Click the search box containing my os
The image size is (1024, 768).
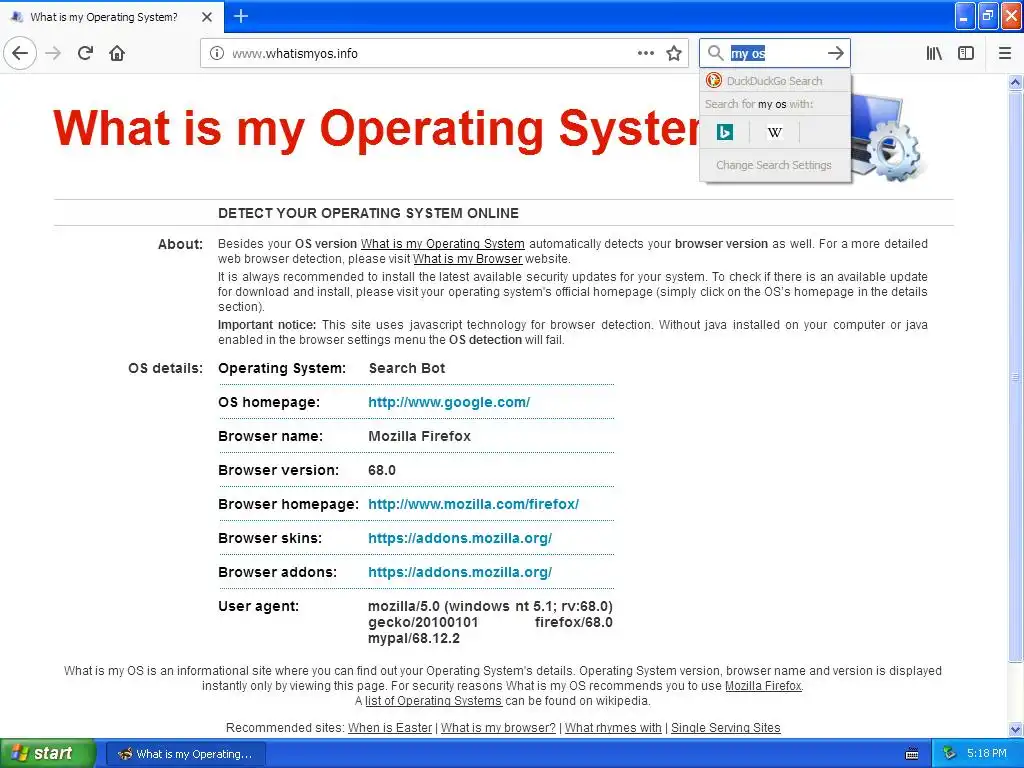point(774,54)
